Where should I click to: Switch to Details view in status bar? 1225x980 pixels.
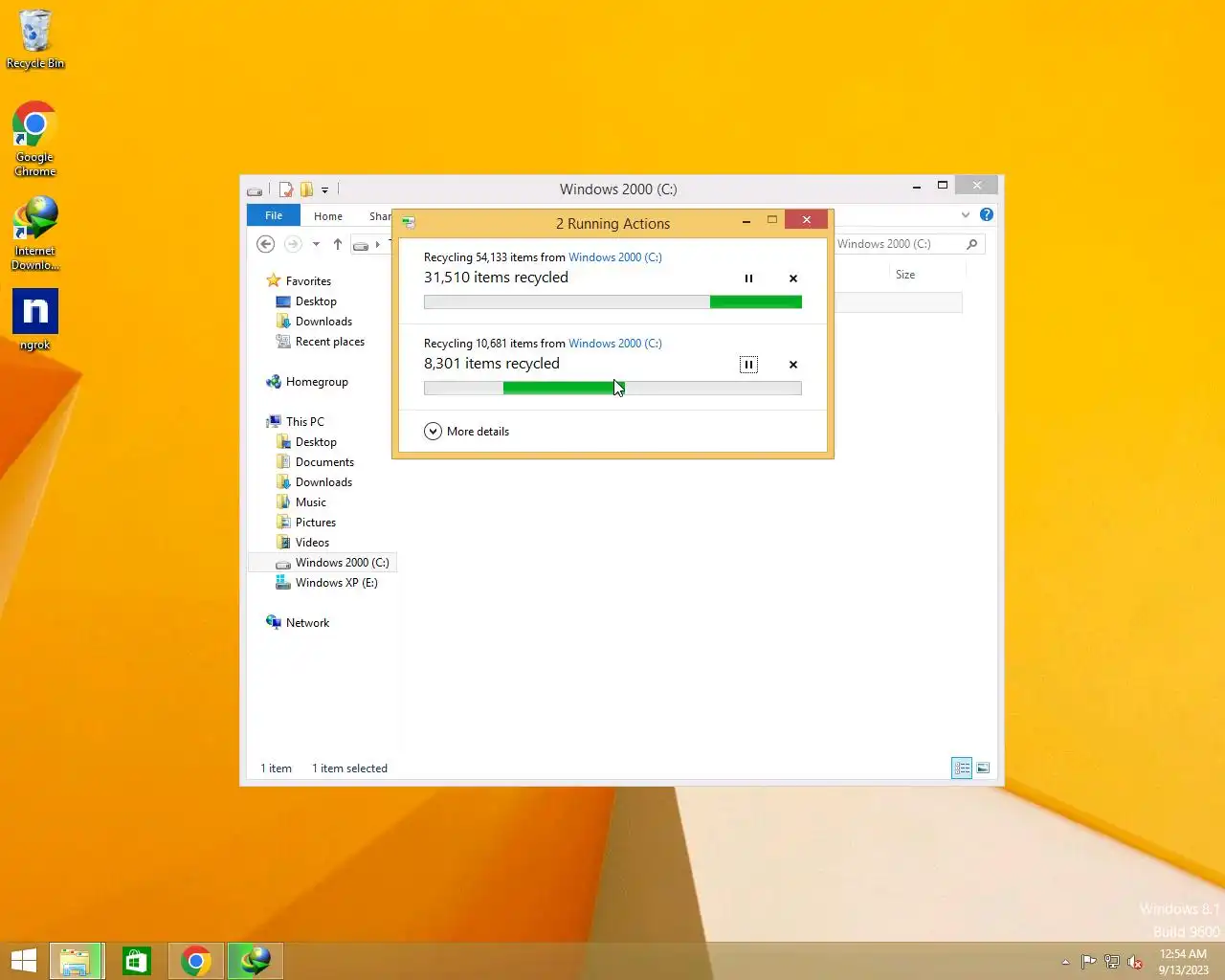[x=962, y=768]
